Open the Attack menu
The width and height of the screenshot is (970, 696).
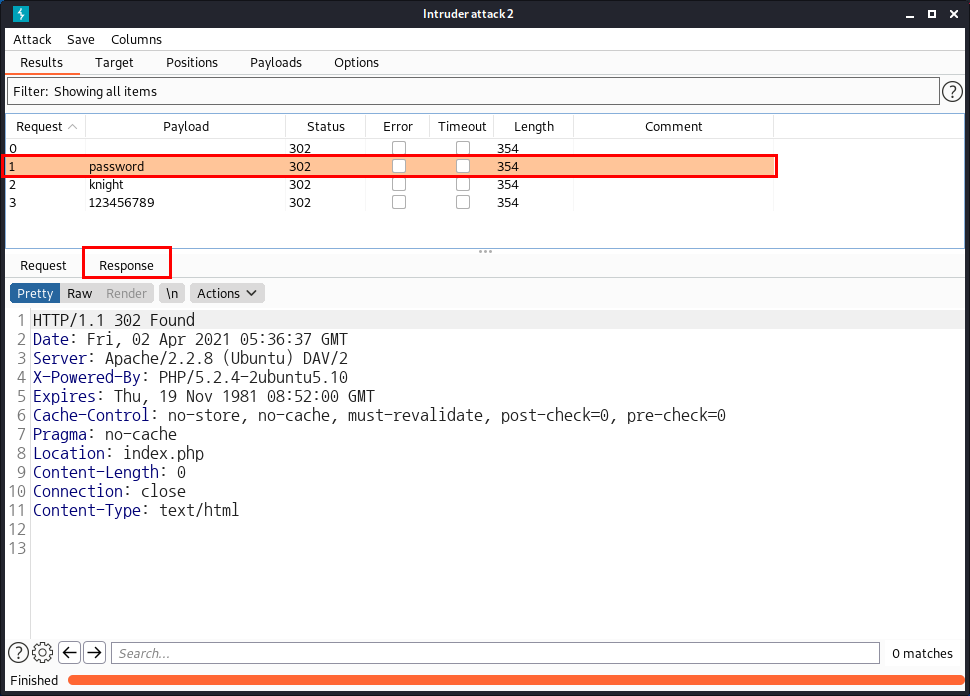coord(32,40)
